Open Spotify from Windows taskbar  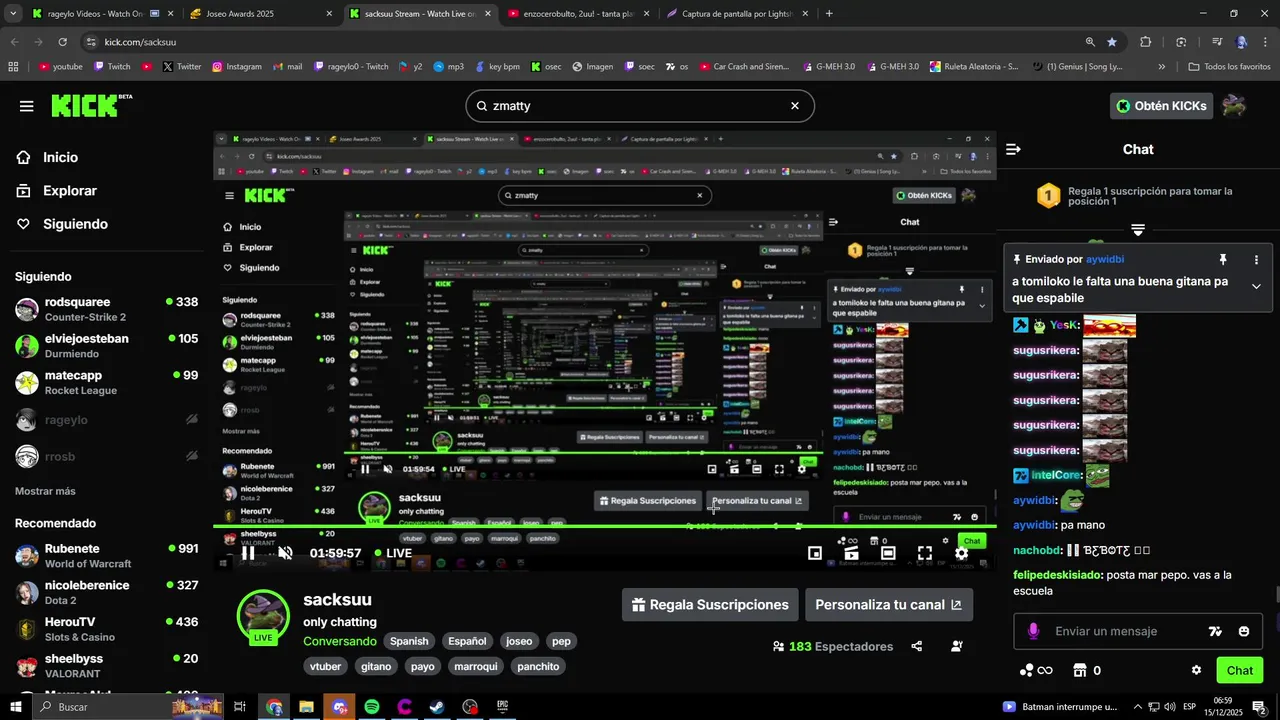(x=372, y=707)
